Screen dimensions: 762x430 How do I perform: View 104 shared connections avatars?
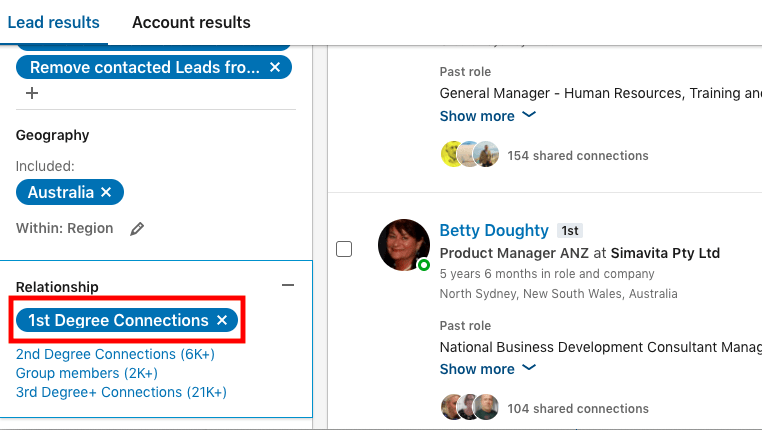(469, 407)
